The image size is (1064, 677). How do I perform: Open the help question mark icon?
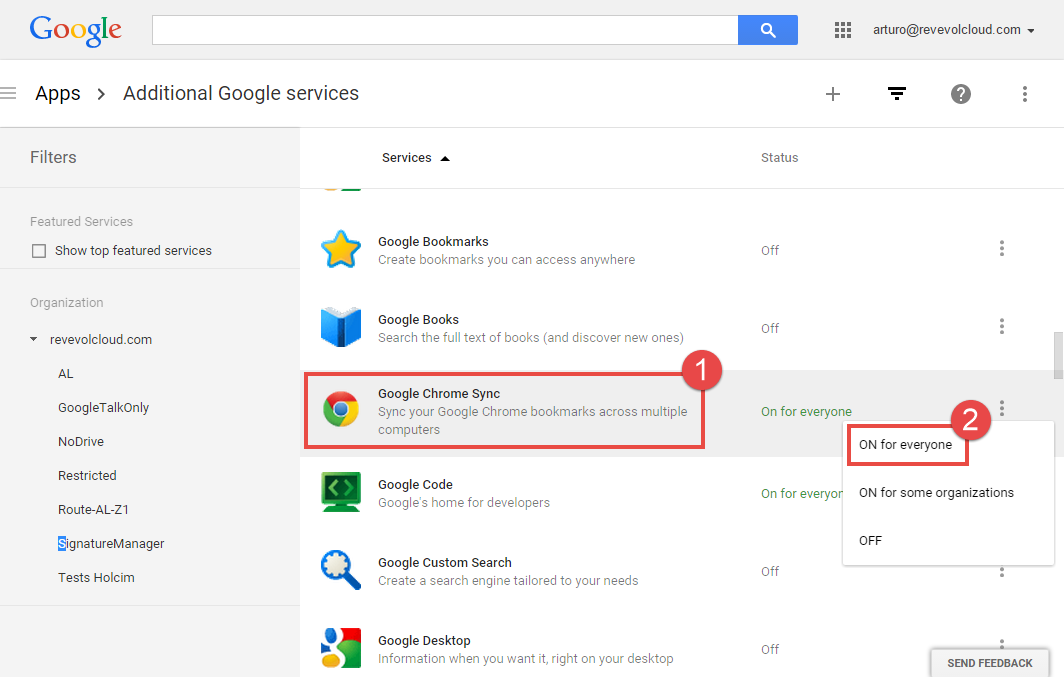pos(961,94)
